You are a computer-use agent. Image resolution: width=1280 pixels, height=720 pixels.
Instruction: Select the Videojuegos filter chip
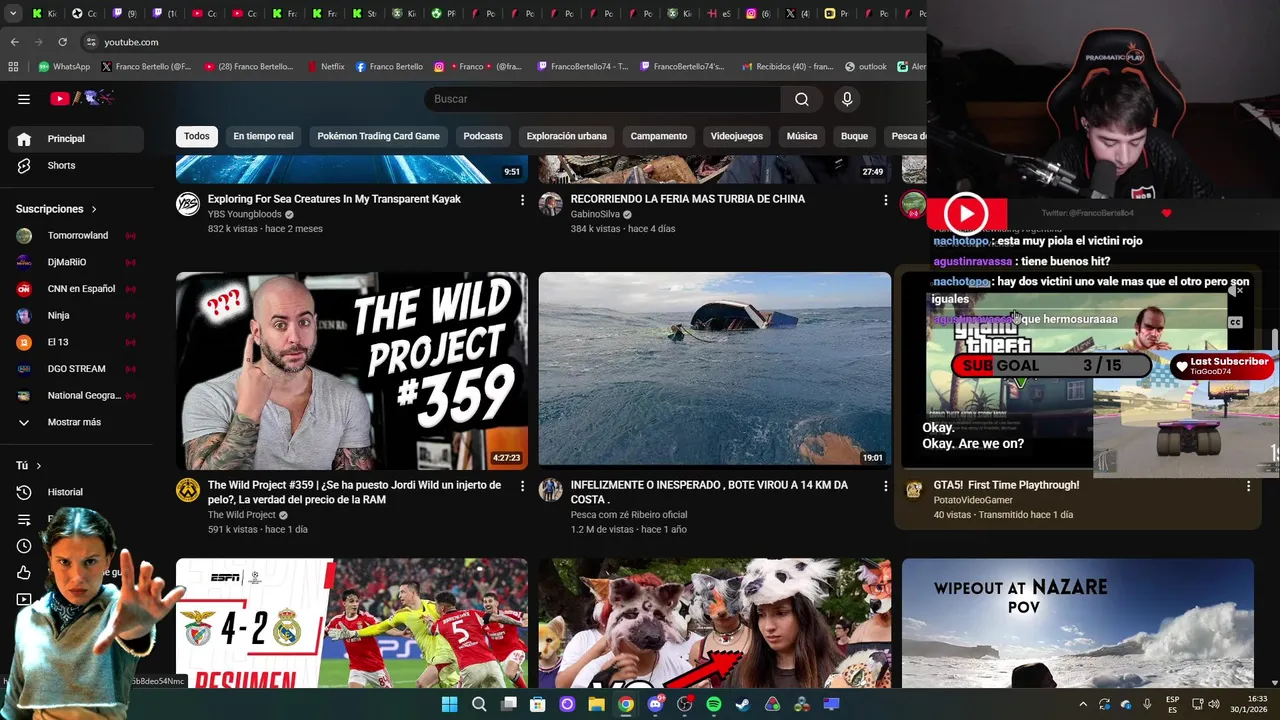tap(736, 136)
